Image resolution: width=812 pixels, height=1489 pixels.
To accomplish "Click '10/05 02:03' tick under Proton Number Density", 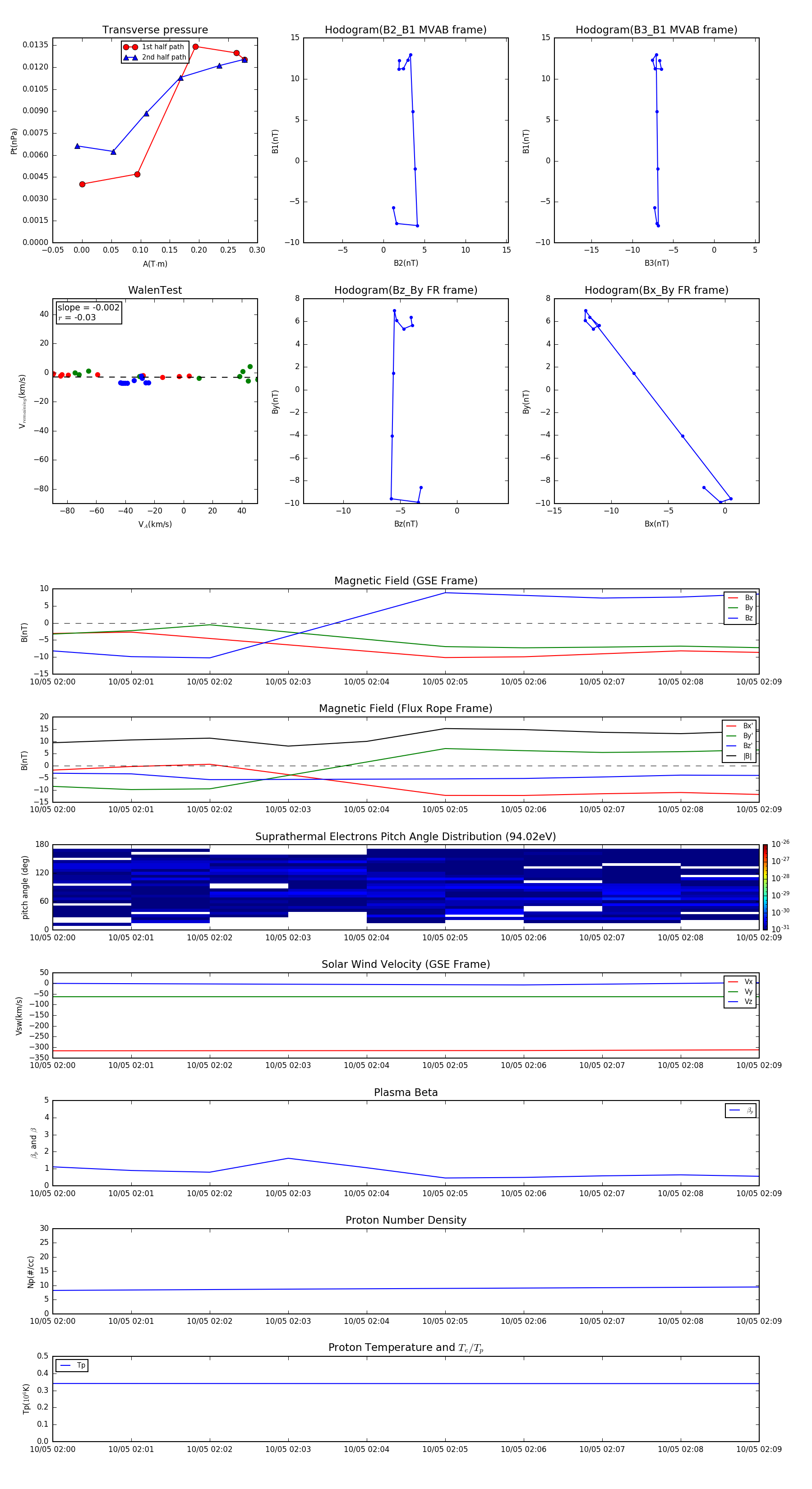I will pos(288,1321).
